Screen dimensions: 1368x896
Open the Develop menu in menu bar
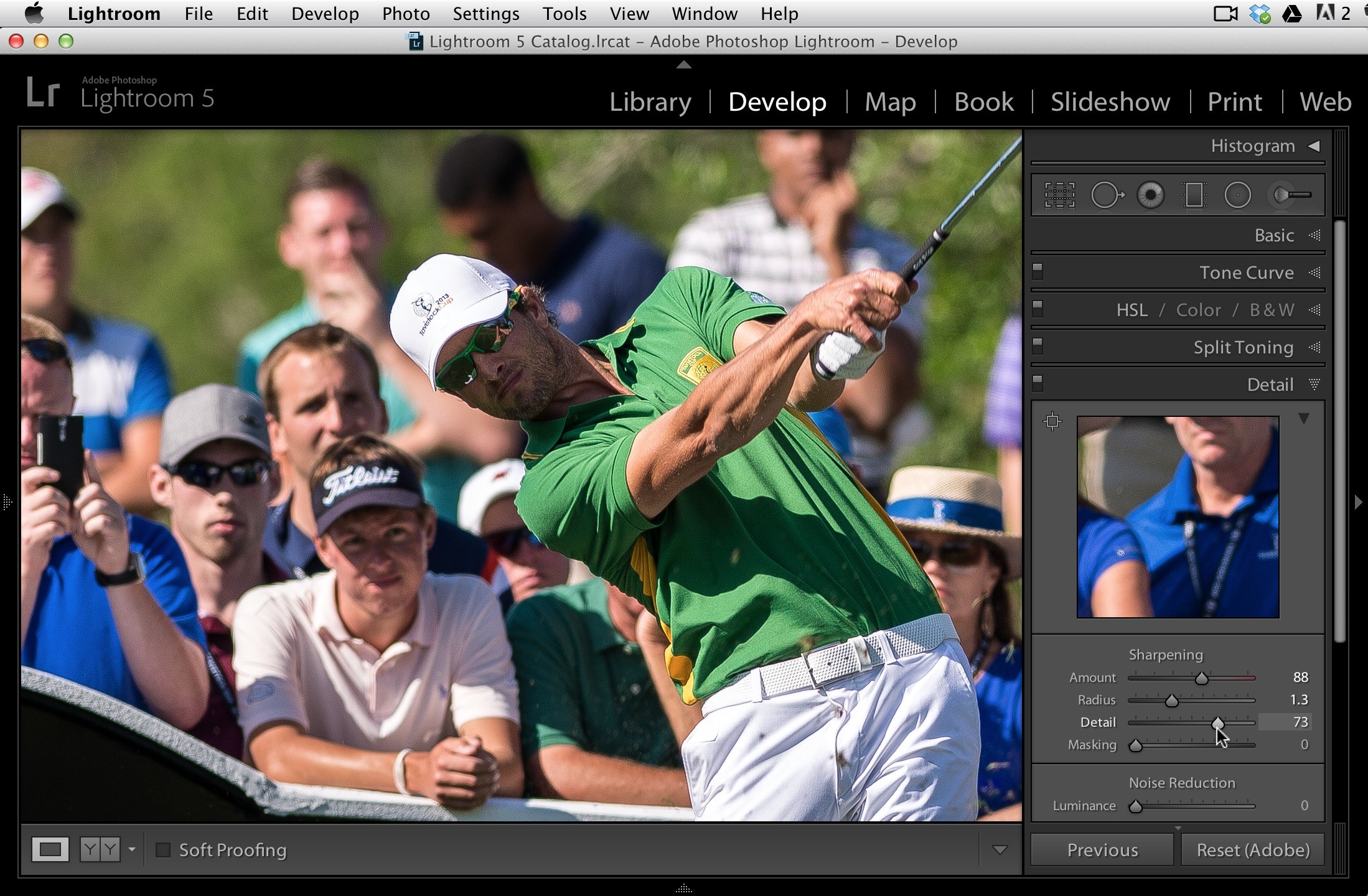[x=325, y=14]
